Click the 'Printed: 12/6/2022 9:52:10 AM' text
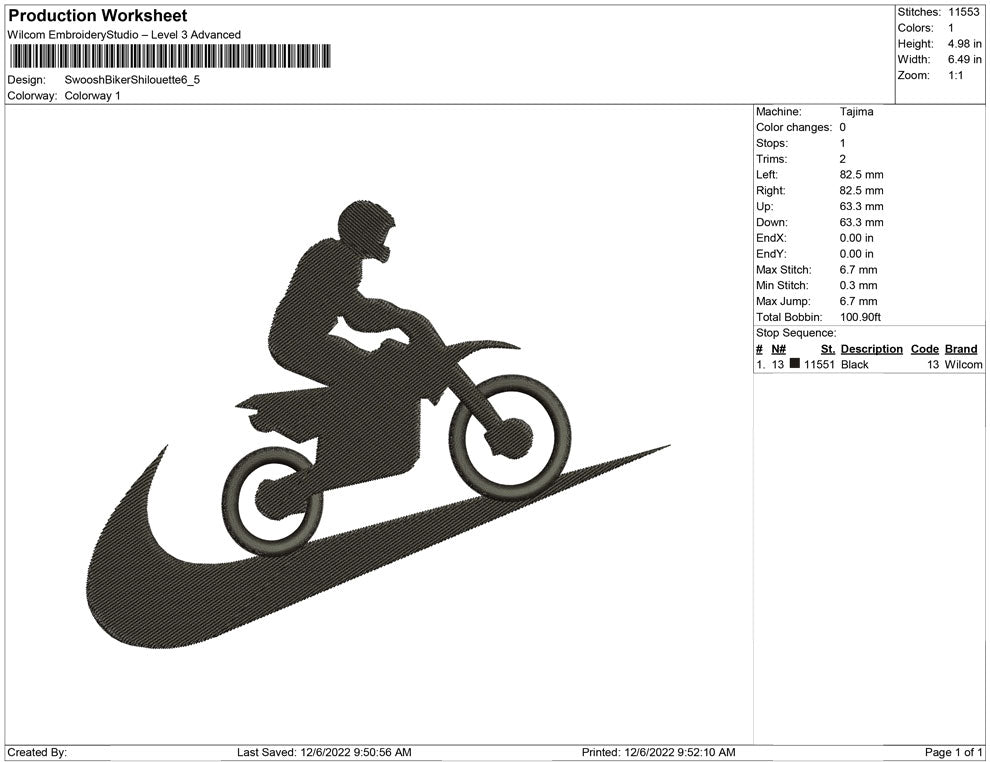990x762 pixels. (x=659, y=752)
